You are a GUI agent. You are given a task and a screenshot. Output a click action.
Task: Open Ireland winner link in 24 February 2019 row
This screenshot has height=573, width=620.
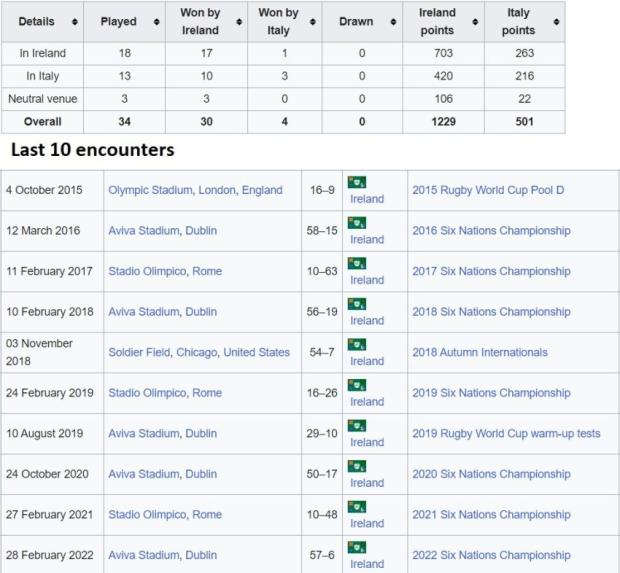tap(367, 402)
